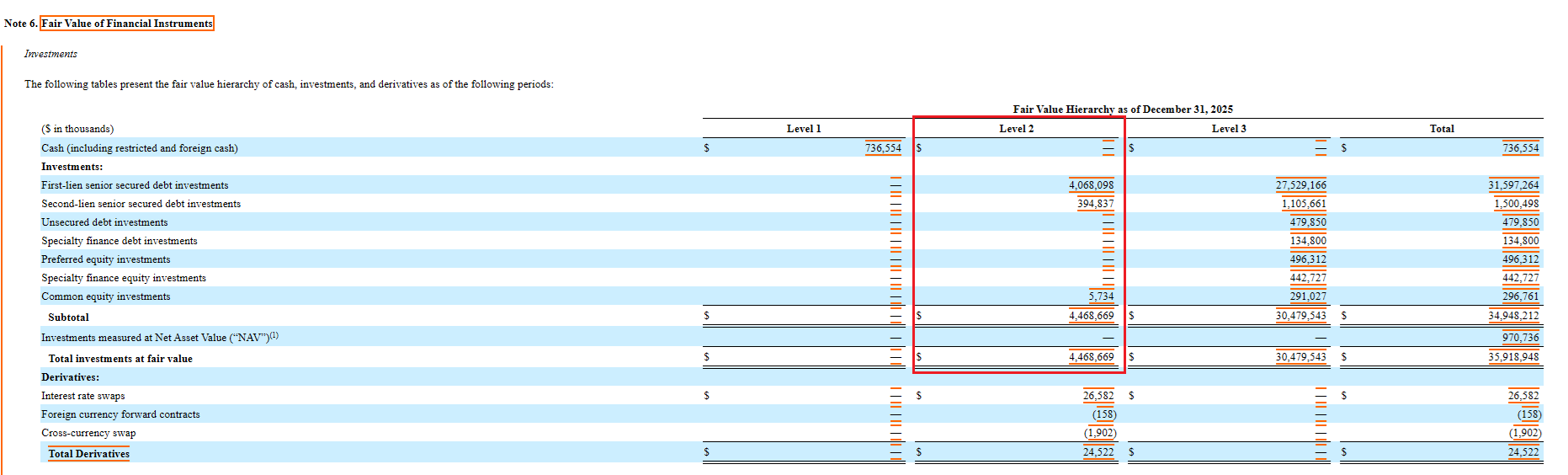This screenshot has width=1568, height=475.
Task: Open Level 3 second-lien value 1,105,661
Action: (1303, 204)
